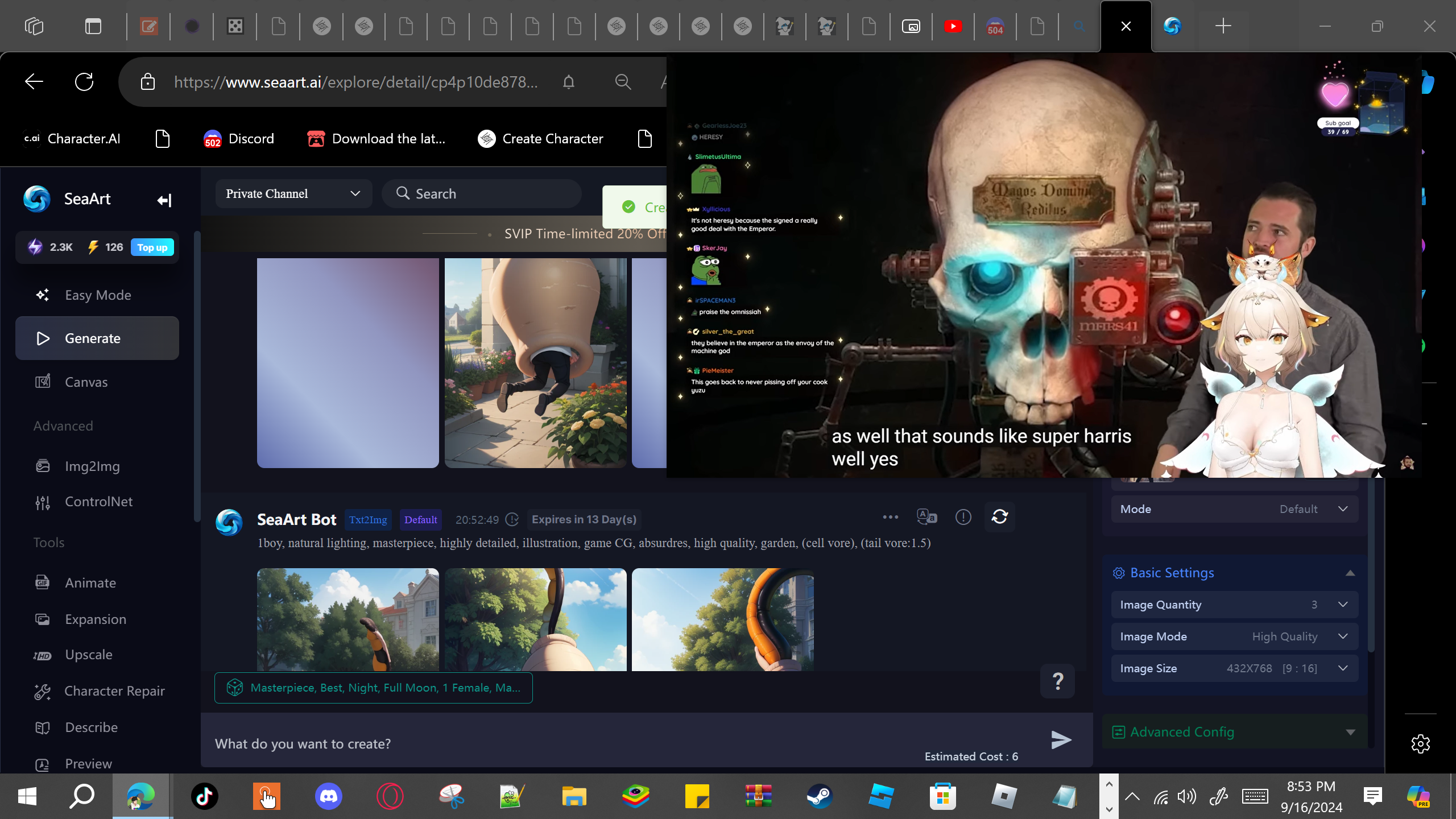Click the info icon on the bot message
The height and width of the screenshot is (819, 1456).
coord(963,517)
